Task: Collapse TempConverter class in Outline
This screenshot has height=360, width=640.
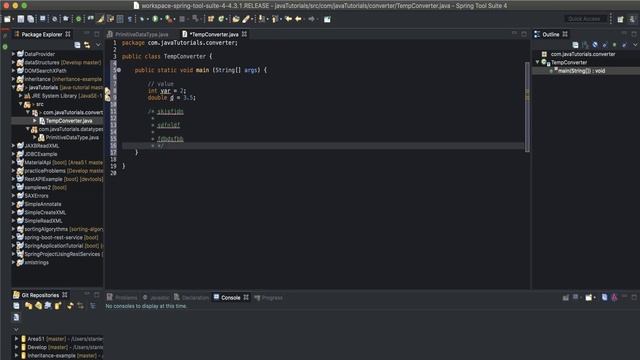Action: pos(538,62)
